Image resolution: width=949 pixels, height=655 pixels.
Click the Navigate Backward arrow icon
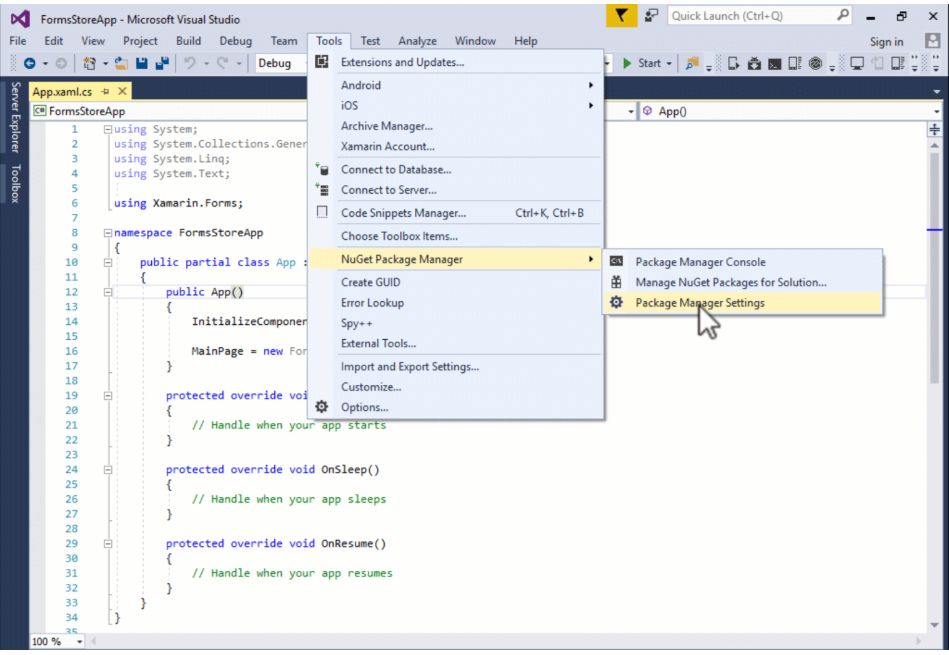coord(29,63)
